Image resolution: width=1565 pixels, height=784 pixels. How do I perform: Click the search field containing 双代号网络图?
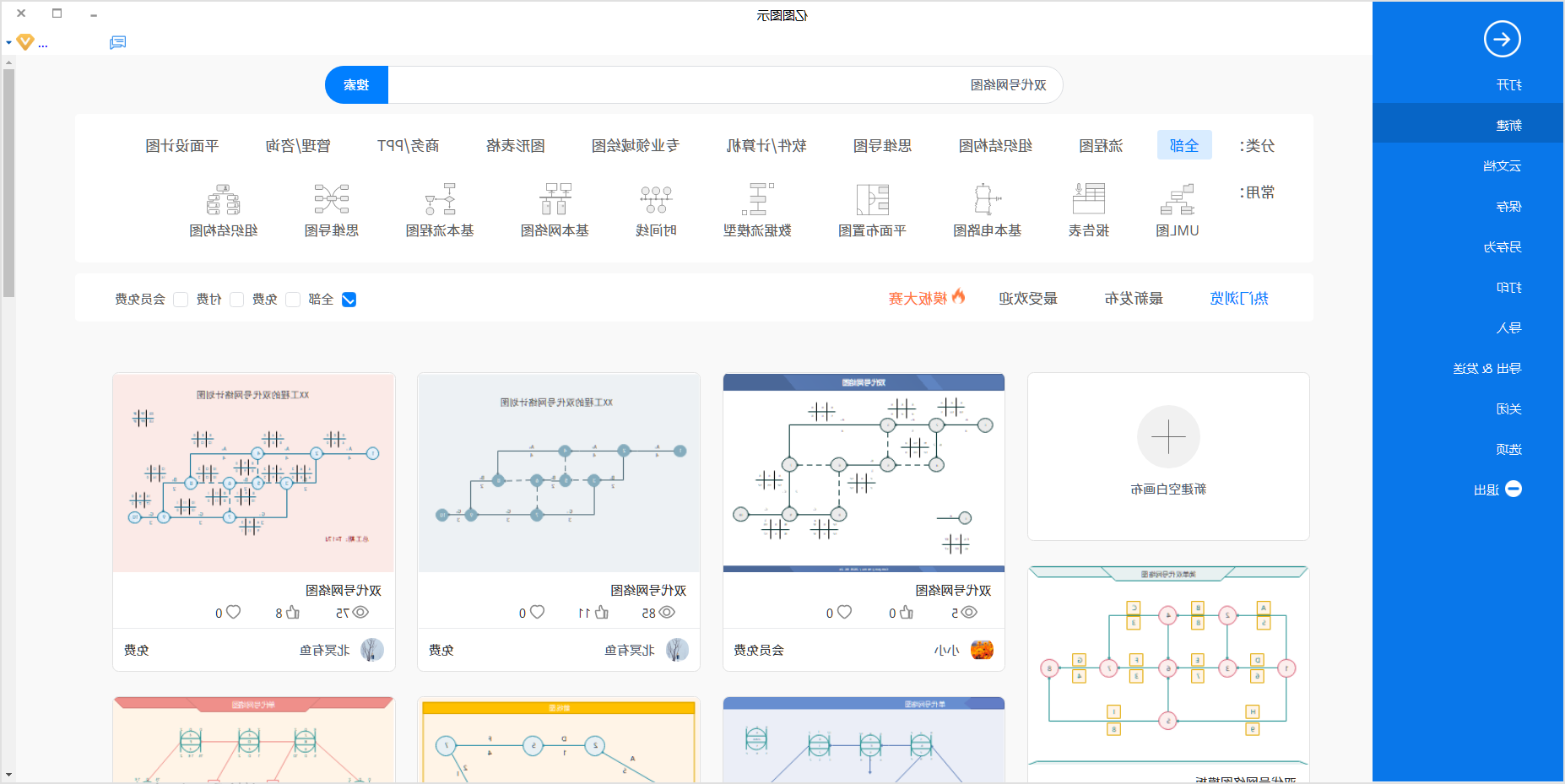tap(725, 84)
